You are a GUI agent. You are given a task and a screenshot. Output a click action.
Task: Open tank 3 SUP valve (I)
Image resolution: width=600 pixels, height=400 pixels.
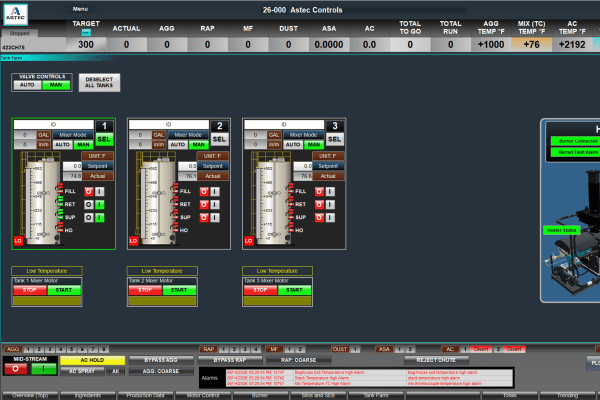[x=330, y=218]
